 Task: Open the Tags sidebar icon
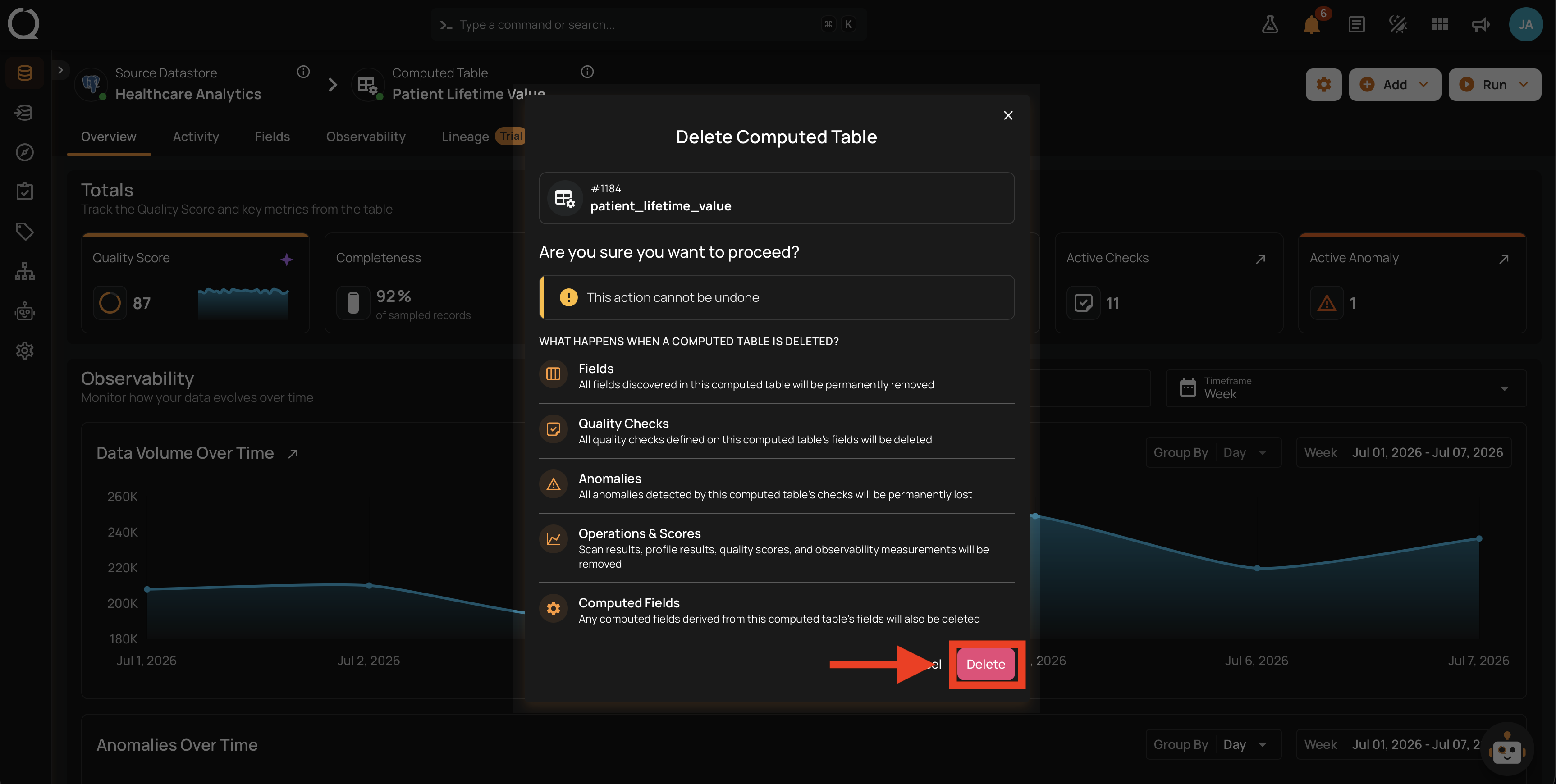(x=24, y=231)
